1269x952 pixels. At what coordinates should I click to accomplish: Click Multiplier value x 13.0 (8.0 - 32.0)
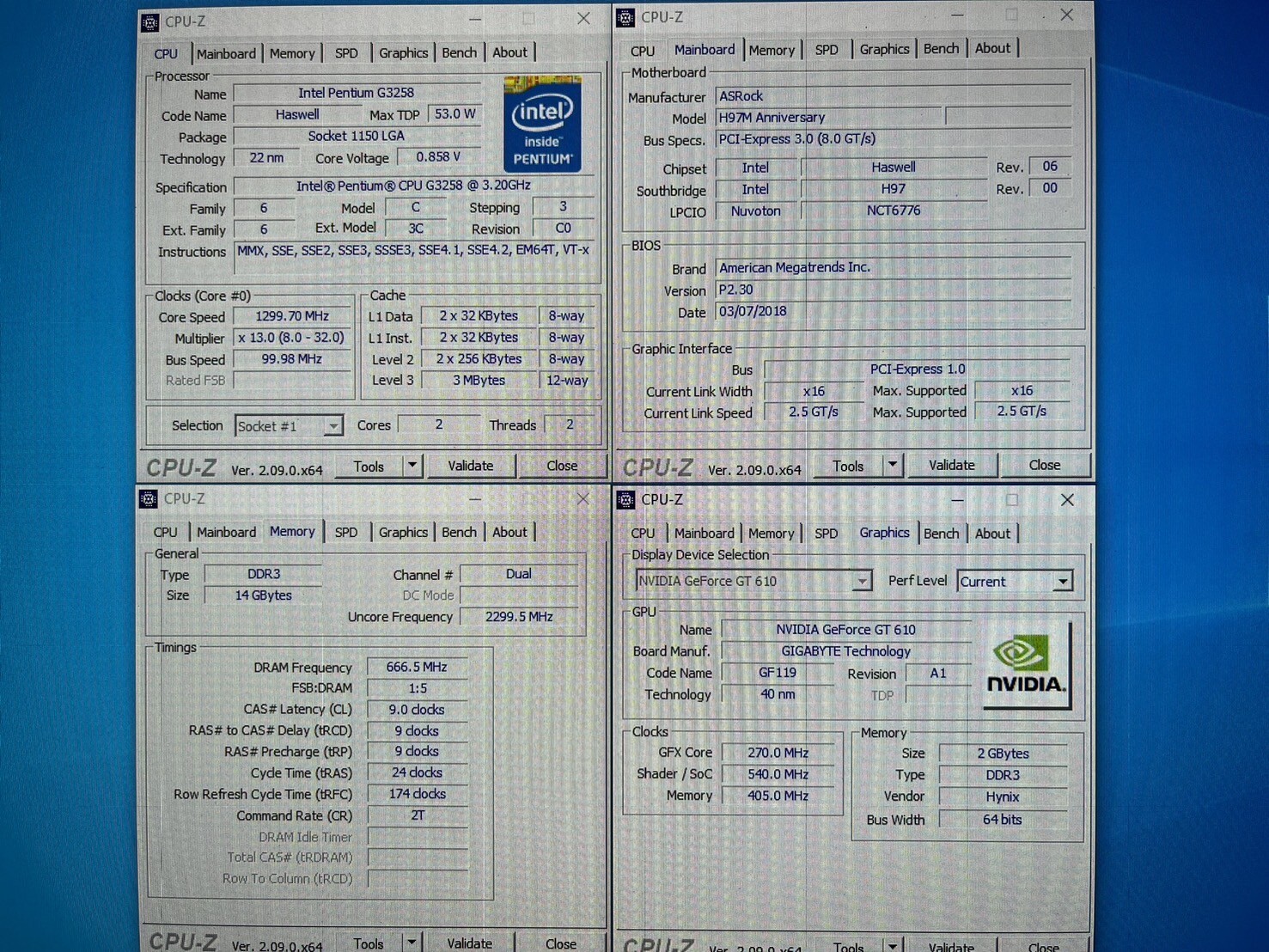point(292,338)
